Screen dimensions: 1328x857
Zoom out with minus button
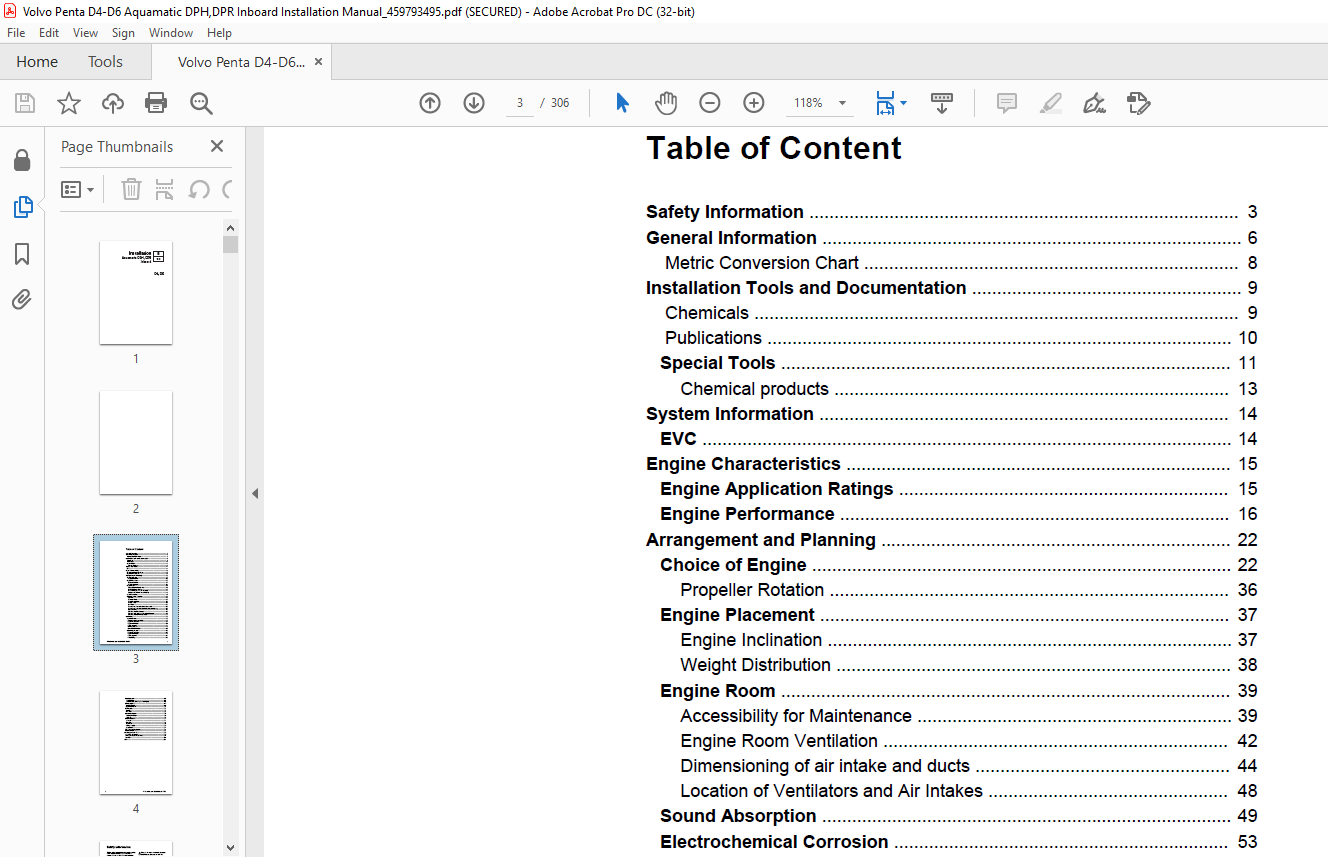tap(710, 103)
